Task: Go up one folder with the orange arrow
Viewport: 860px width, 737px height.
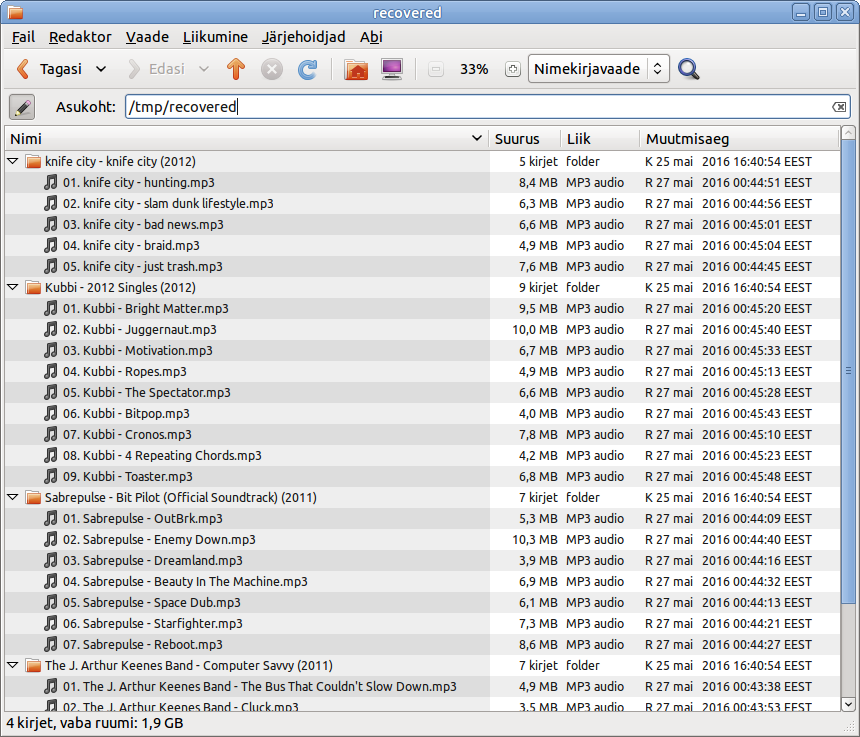Action: click(x=236, y=69)
